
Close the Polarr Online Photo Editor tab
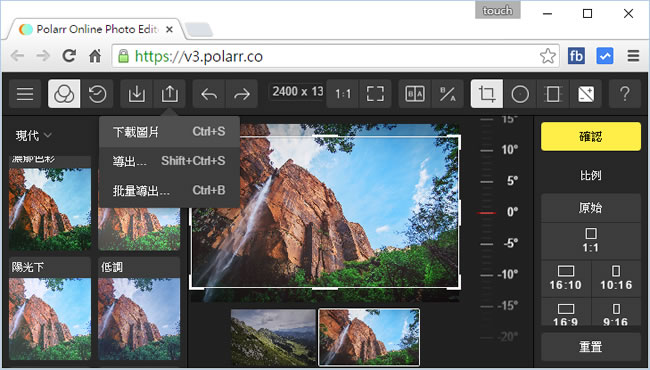(x=169, y=29)
